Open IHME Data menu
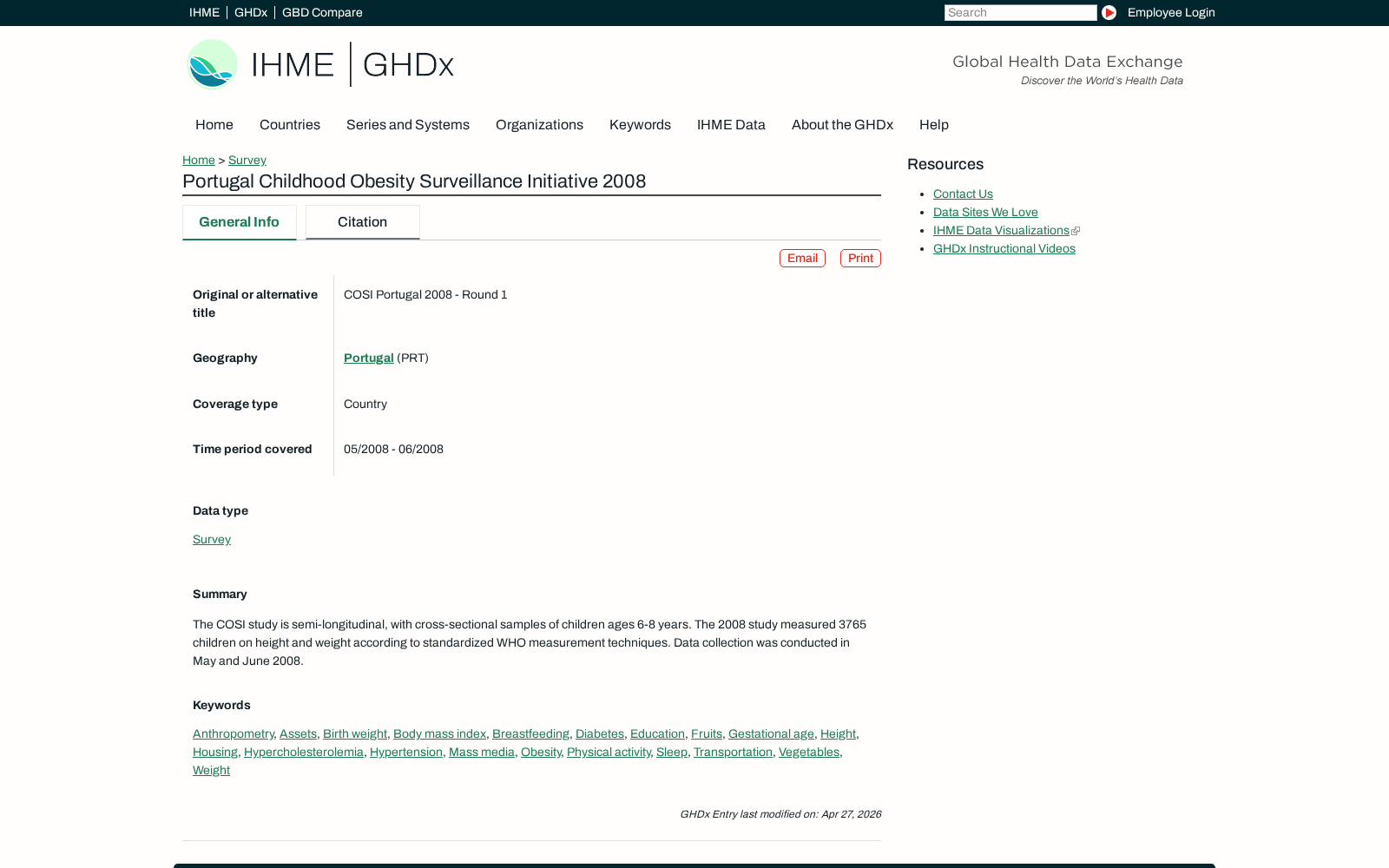1389x868 pixels. pos(731,125)
